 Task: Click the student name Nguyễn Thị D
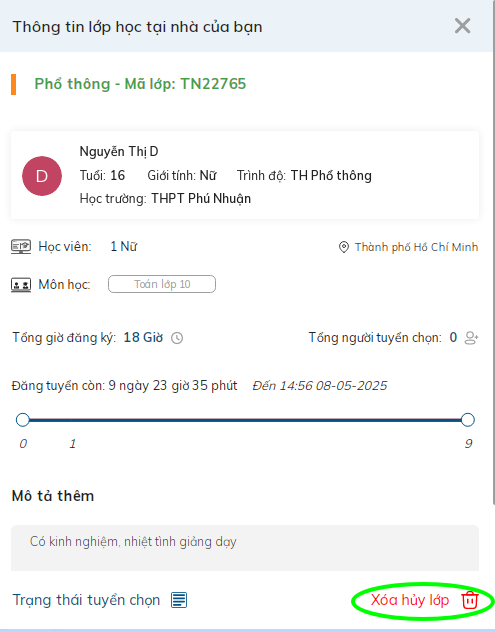[x=119, y=152]
